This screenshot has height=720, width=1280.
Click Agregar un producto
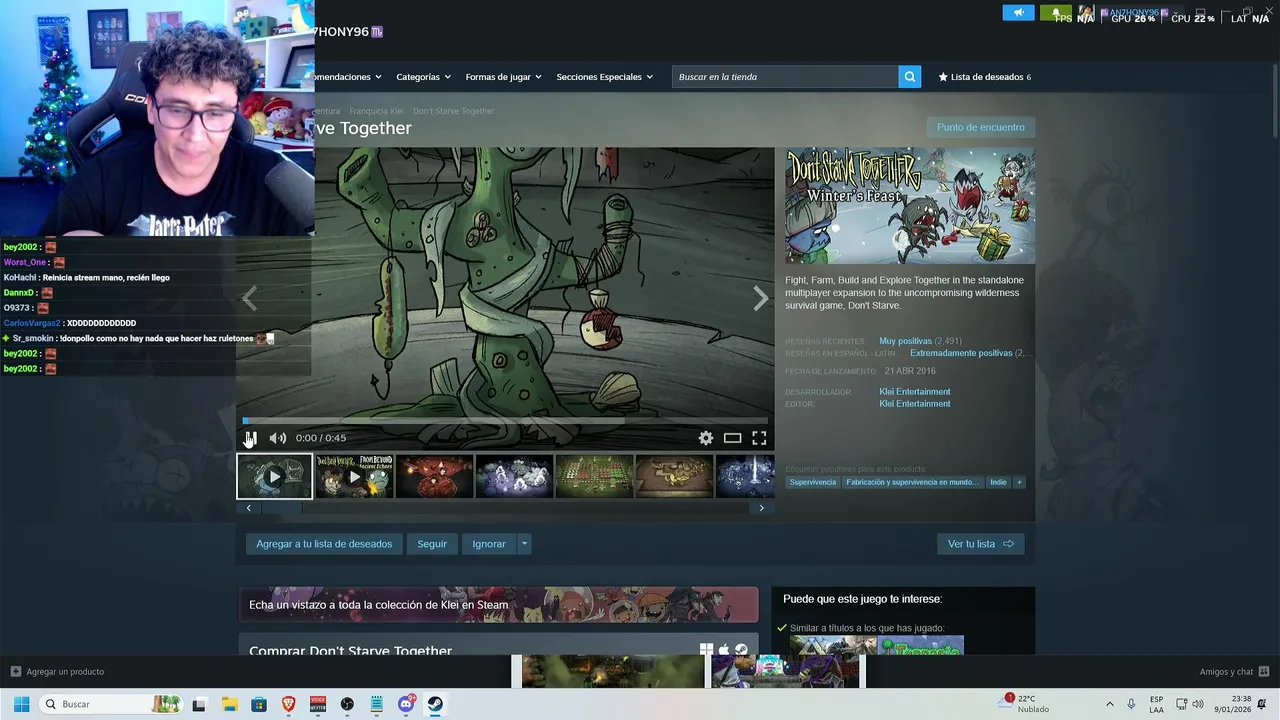click(57, 672)
